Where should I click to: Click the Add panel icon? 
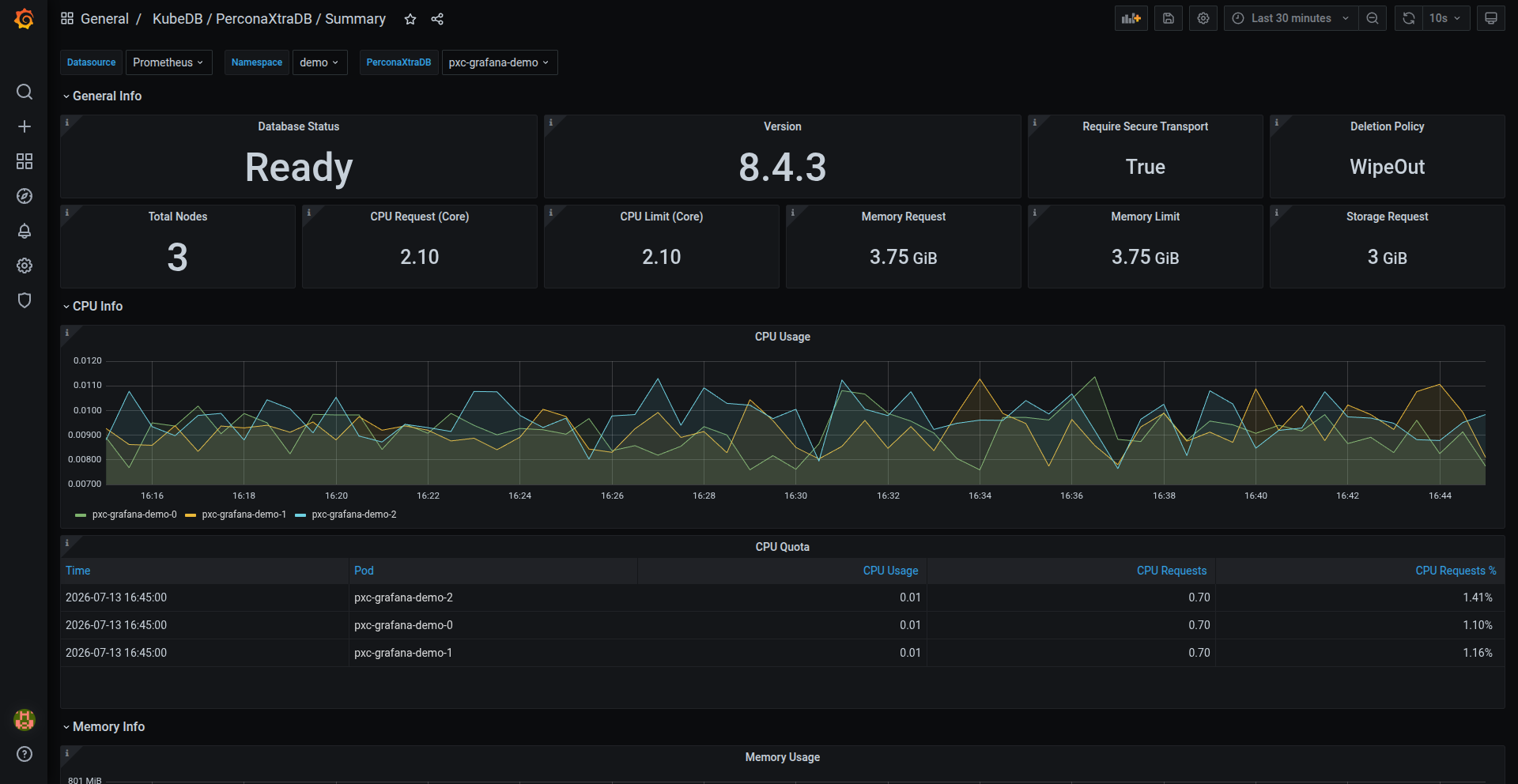pos(1131,18)
